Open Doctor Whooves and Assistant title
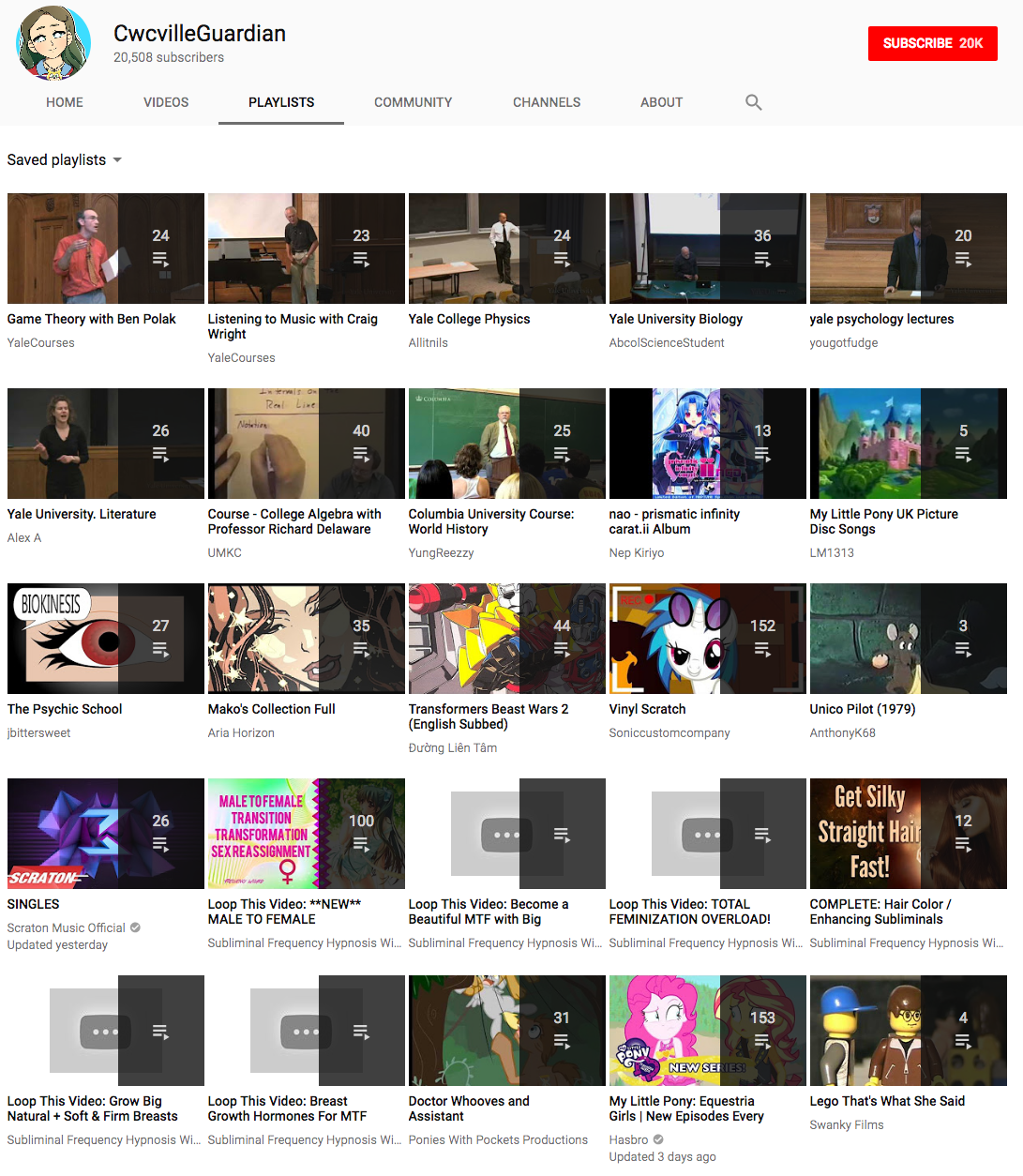Image resolution: width=1023 pixels, height=1176 pixels. pos(469,1108)
